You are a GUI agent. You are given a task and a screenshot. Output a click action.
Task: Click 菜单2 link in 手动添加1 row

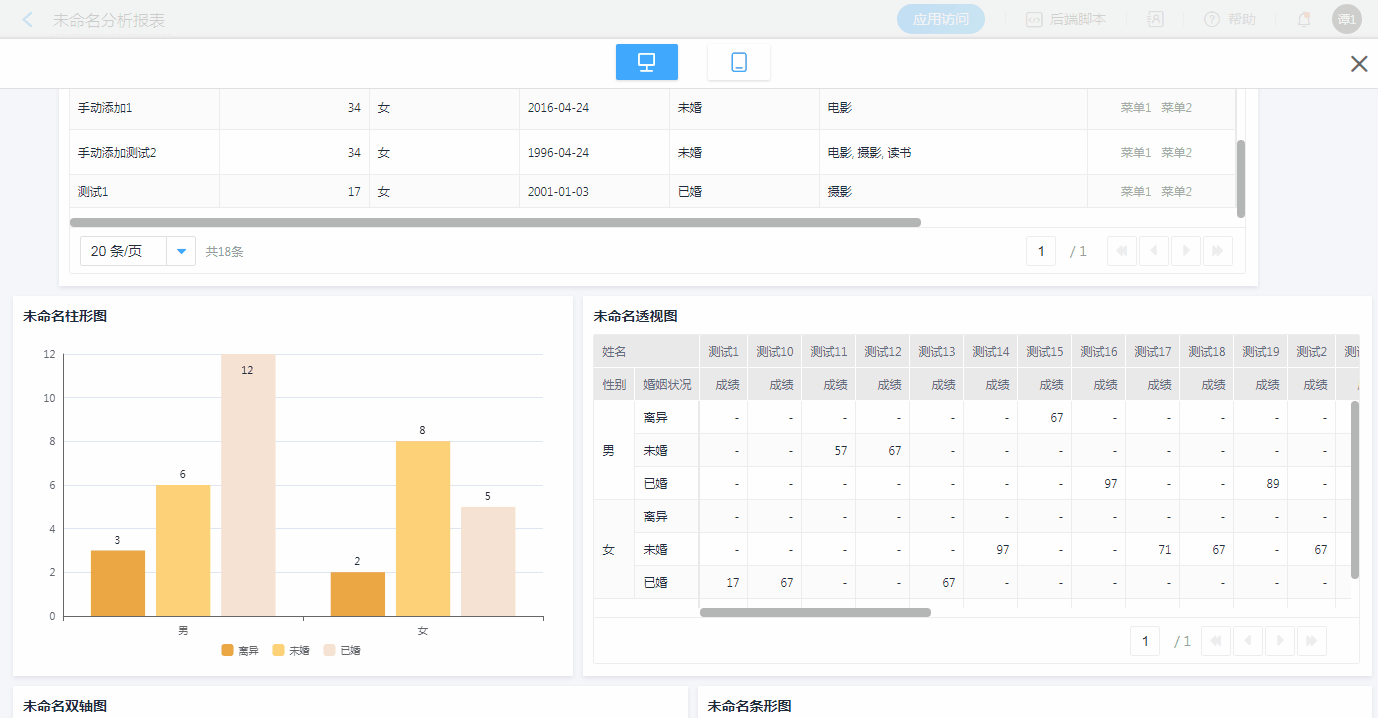(1176, 107)
